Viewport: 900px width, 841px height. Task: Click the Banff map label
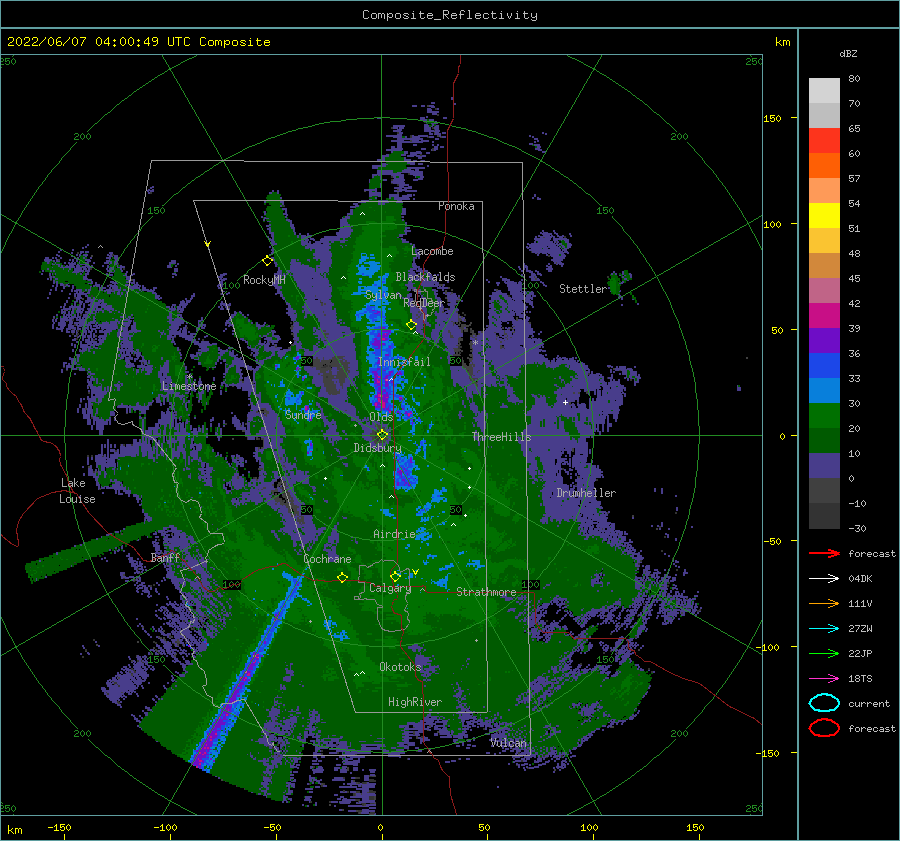[x=165, y=557]
